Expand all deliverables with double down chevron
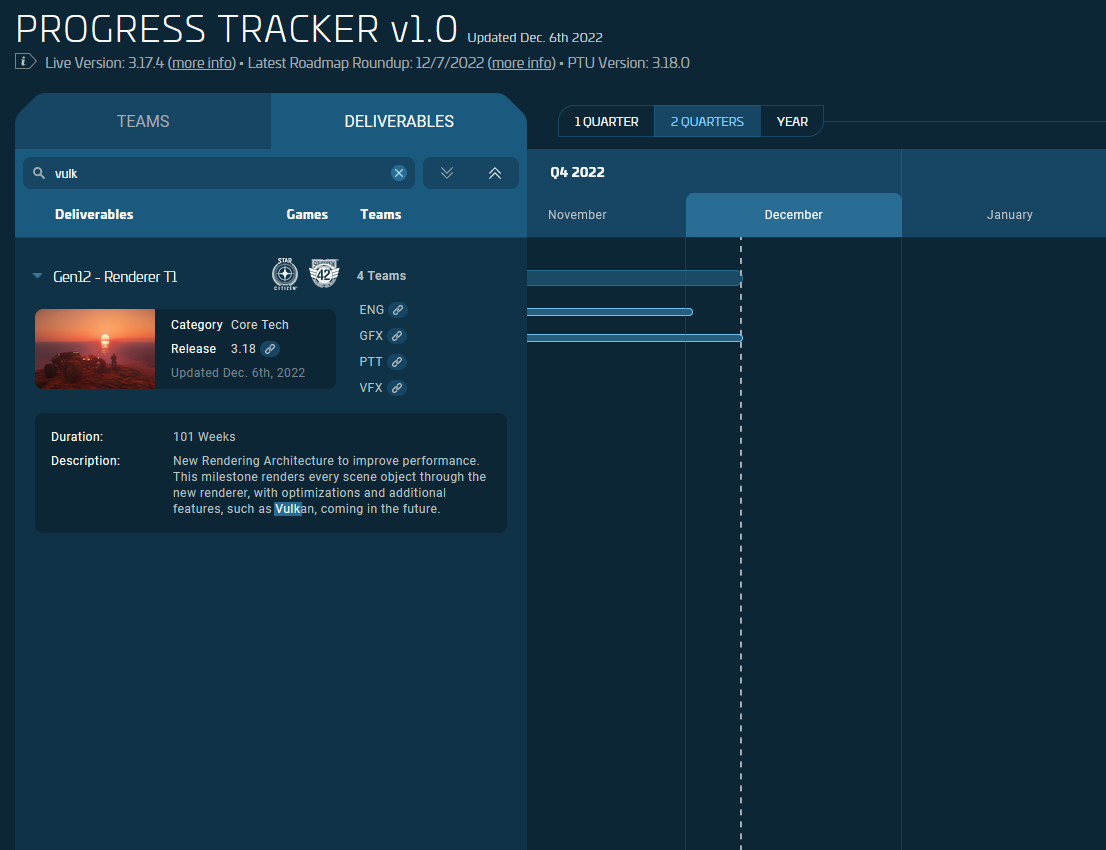 447,173
